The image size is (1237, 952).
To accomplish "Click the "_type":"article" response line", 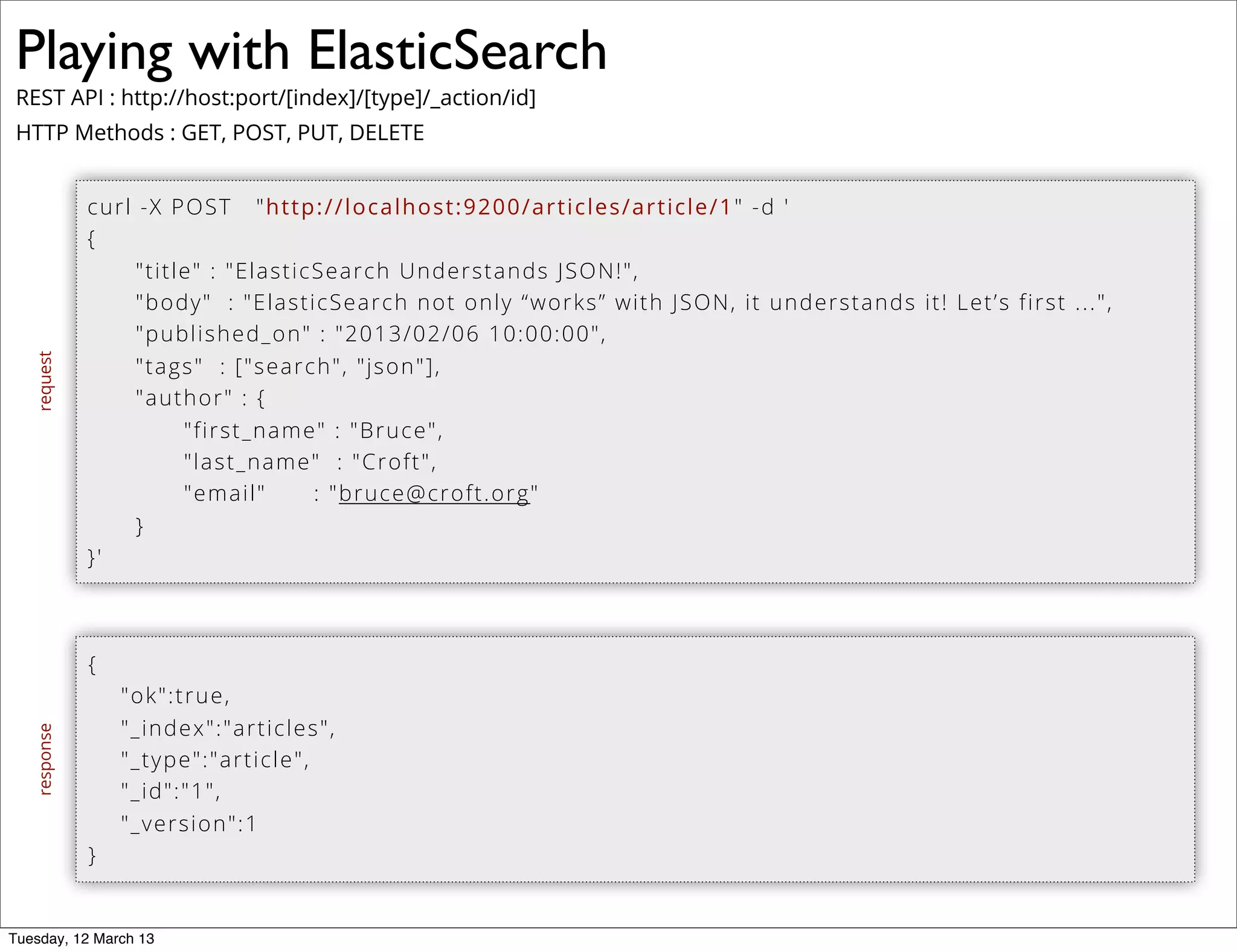I will [214, 760].
